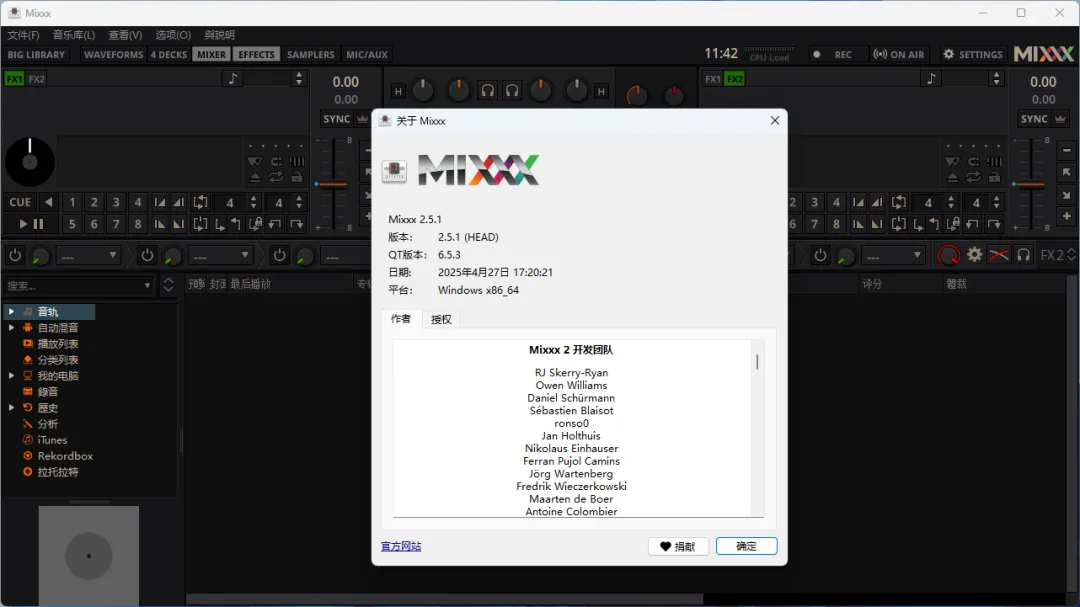Toggle FX1 assignment on the left deck
This screenshot has width=1080, height=607.
[x=14, y=79]
